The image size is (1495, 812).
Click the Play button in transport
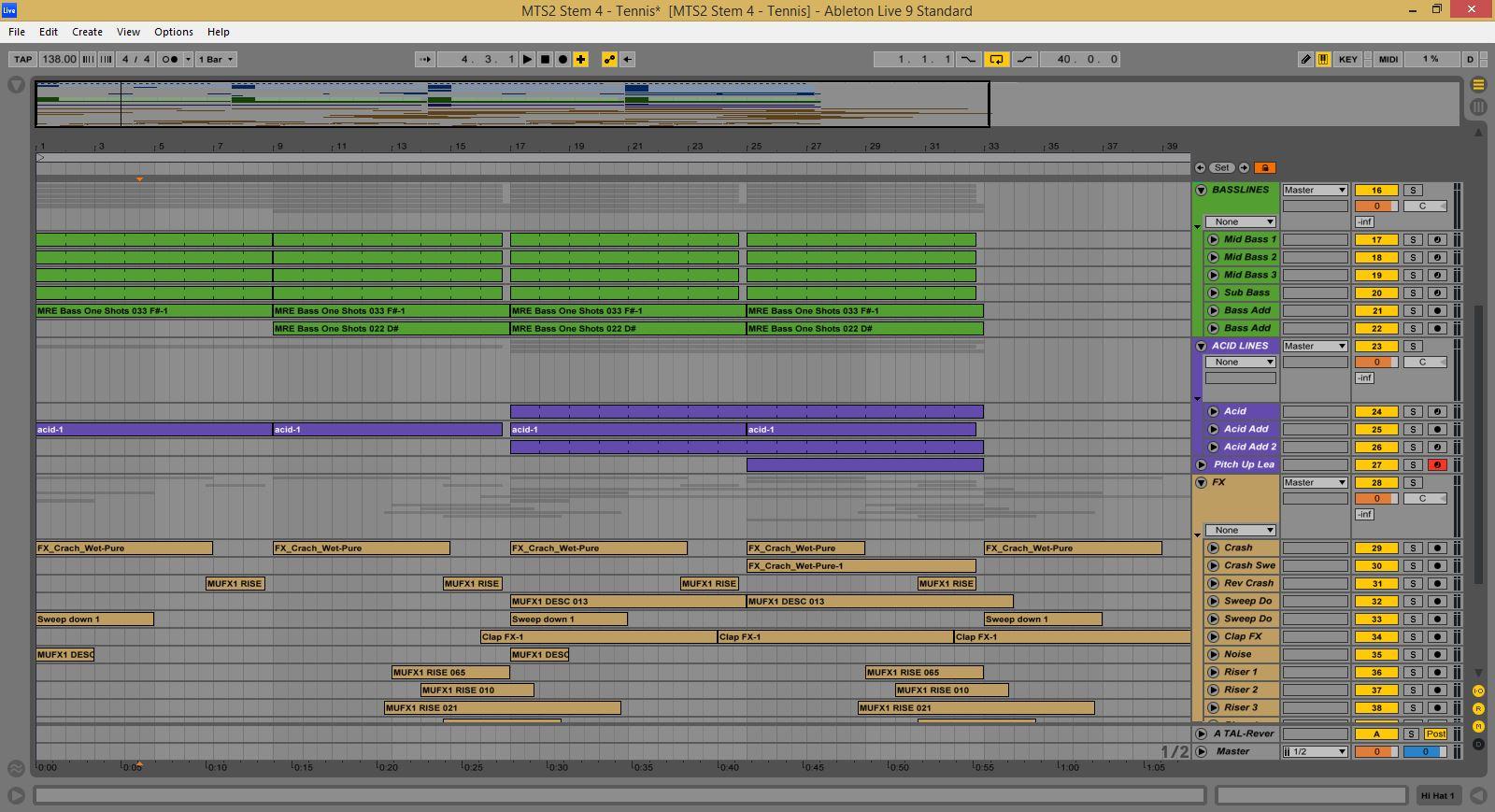[x=528, y=59]
